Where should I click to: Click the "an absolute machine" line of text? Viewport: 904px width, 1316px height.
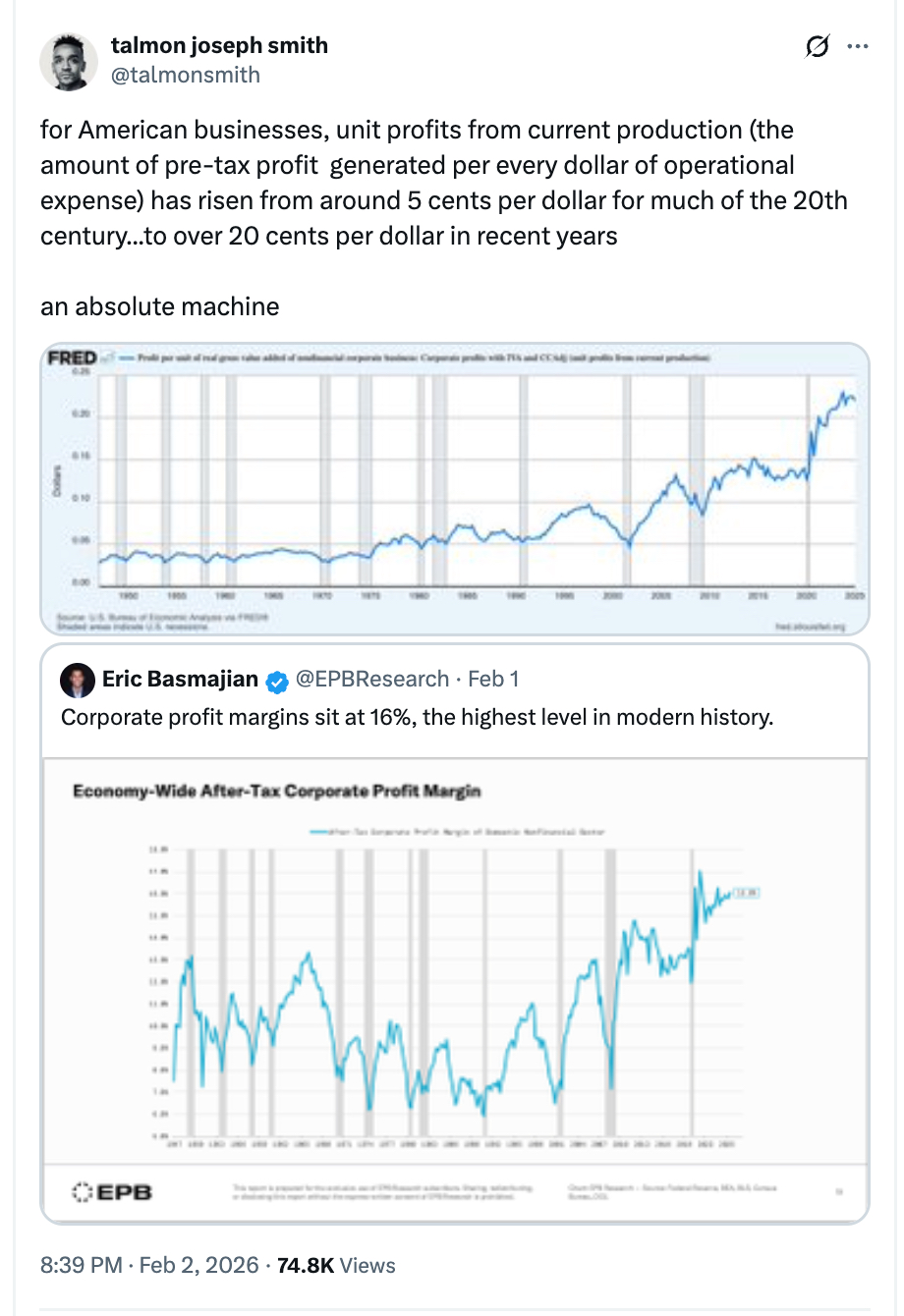(160, 306)
